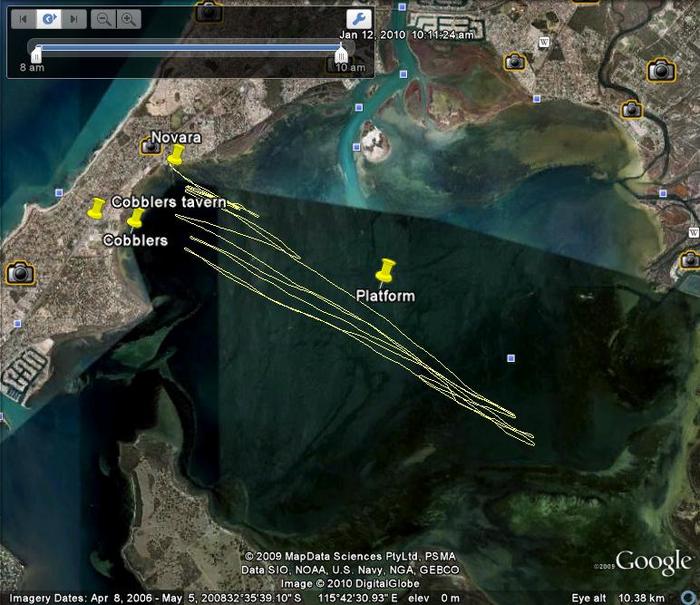Play the time animation
Viewport: 700px width, 605px height.
49,19
